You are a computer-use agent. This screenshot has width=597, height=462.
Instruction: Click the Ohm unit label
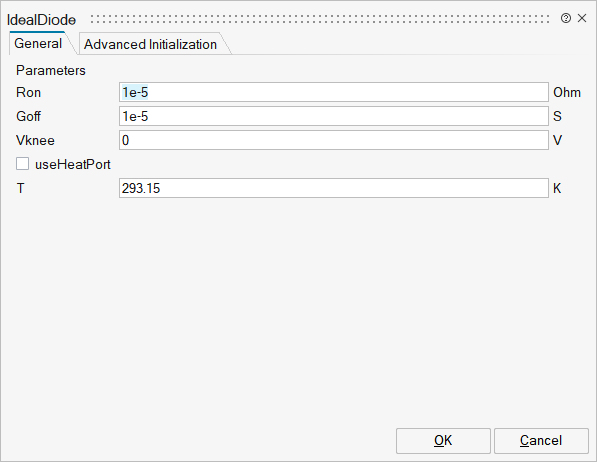click(x=567, y=93)
